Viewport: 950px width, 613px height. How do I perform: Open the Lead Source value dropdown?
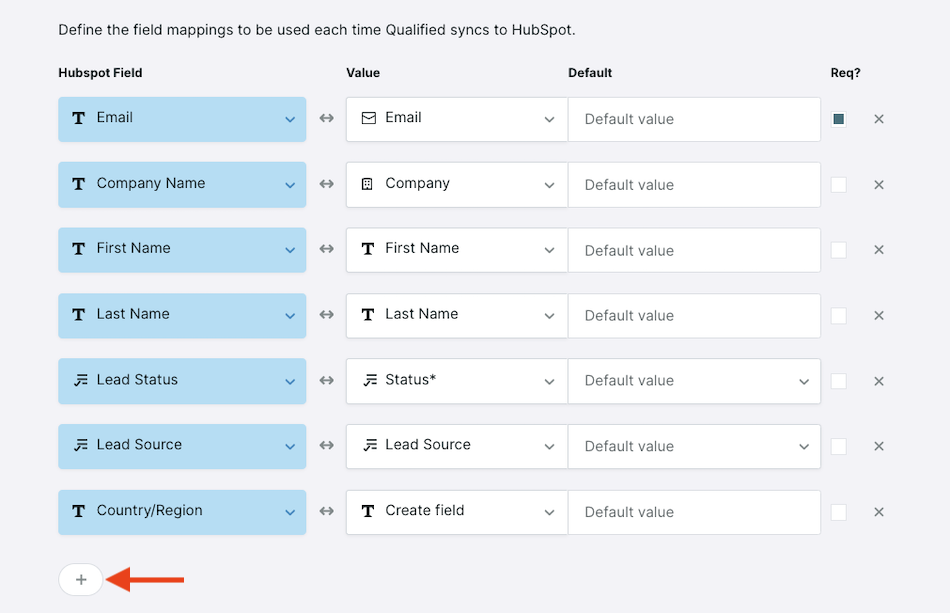(457, 446)
